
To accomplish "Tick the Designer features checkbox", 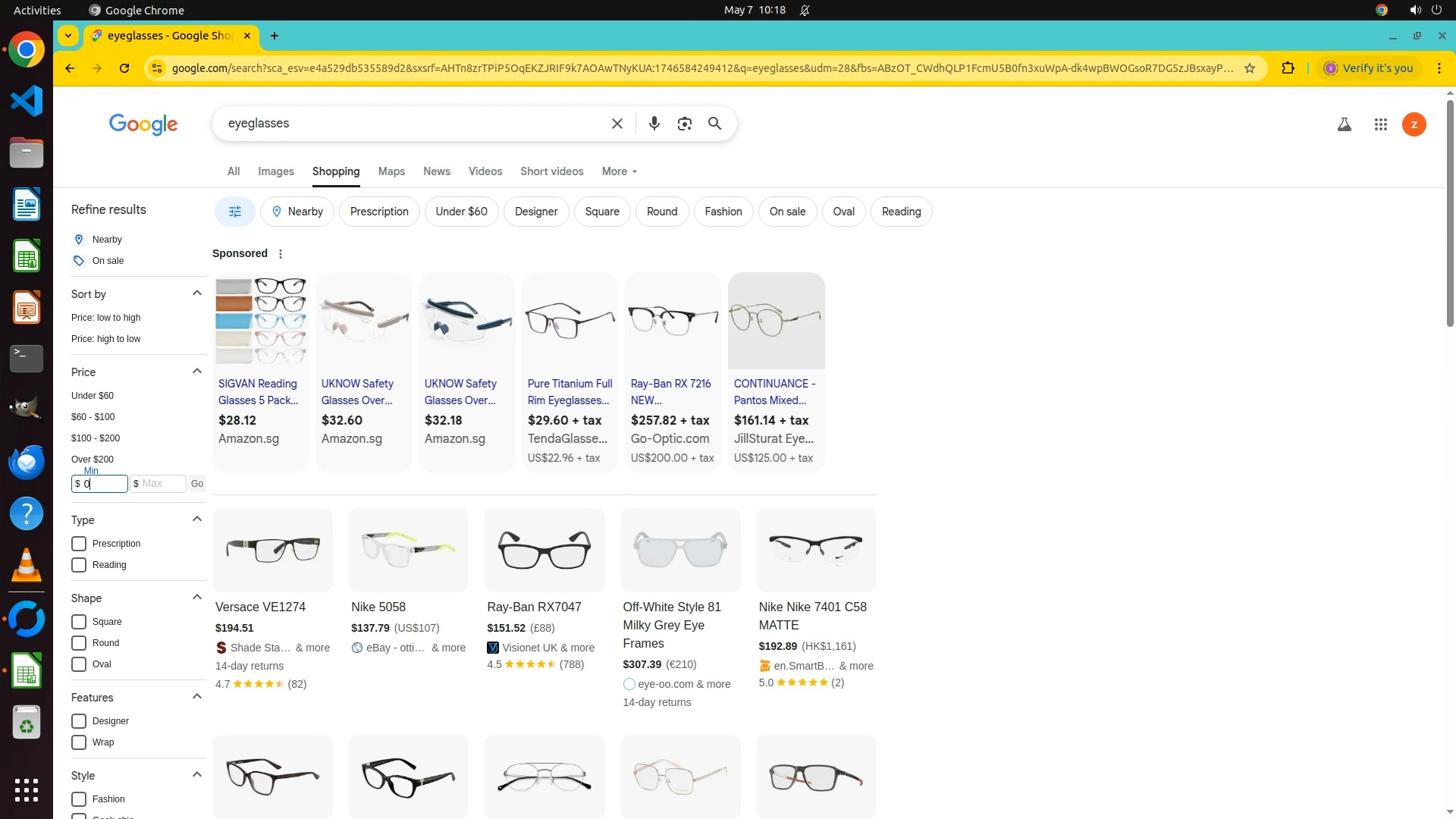I will point(79,721).
